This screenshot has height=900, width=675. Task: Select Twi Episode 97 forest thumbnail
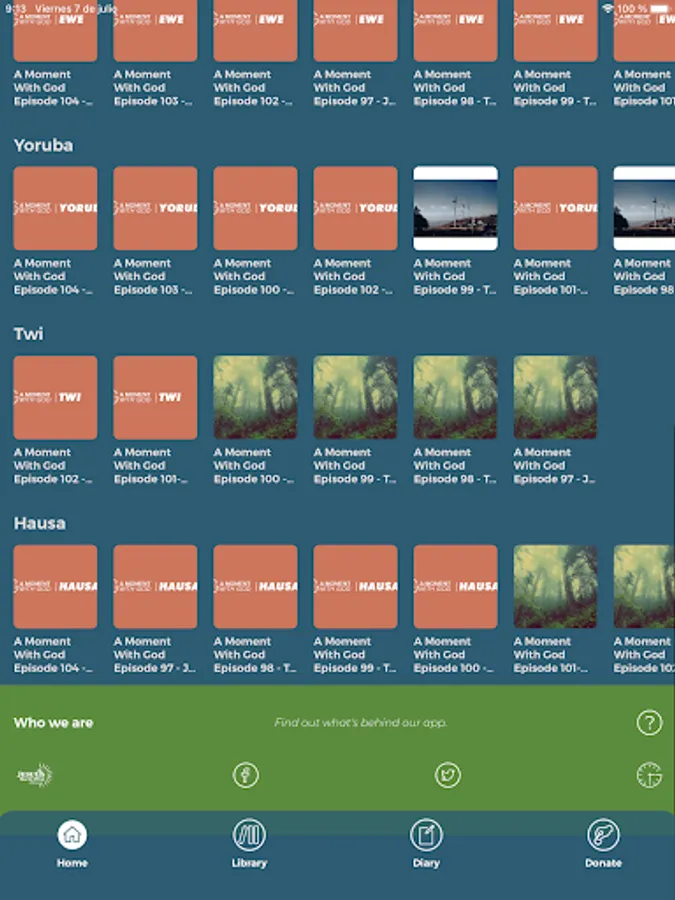point(556,397)
